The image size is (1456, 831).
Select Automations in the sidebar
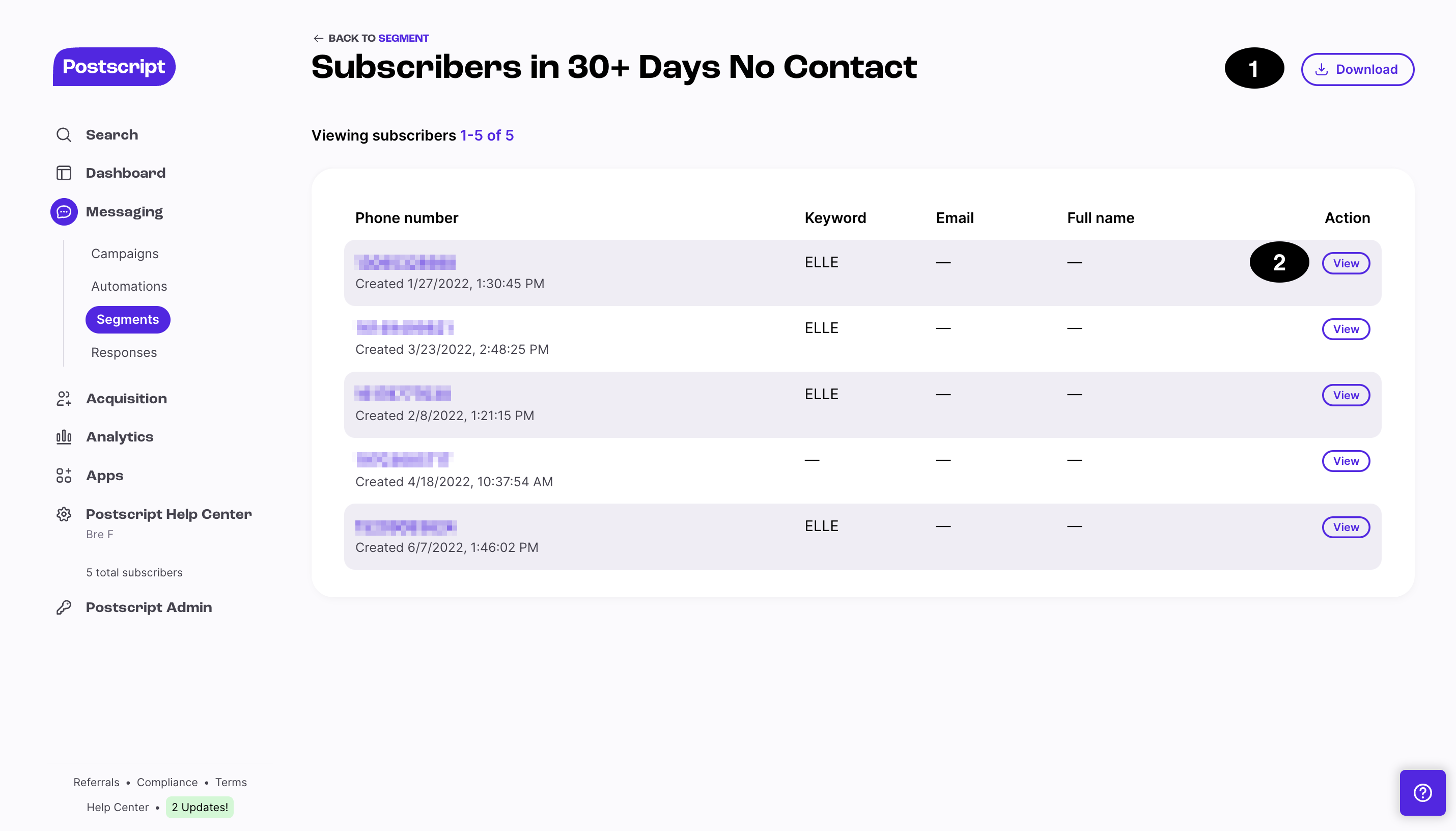(x=129, y=286)
